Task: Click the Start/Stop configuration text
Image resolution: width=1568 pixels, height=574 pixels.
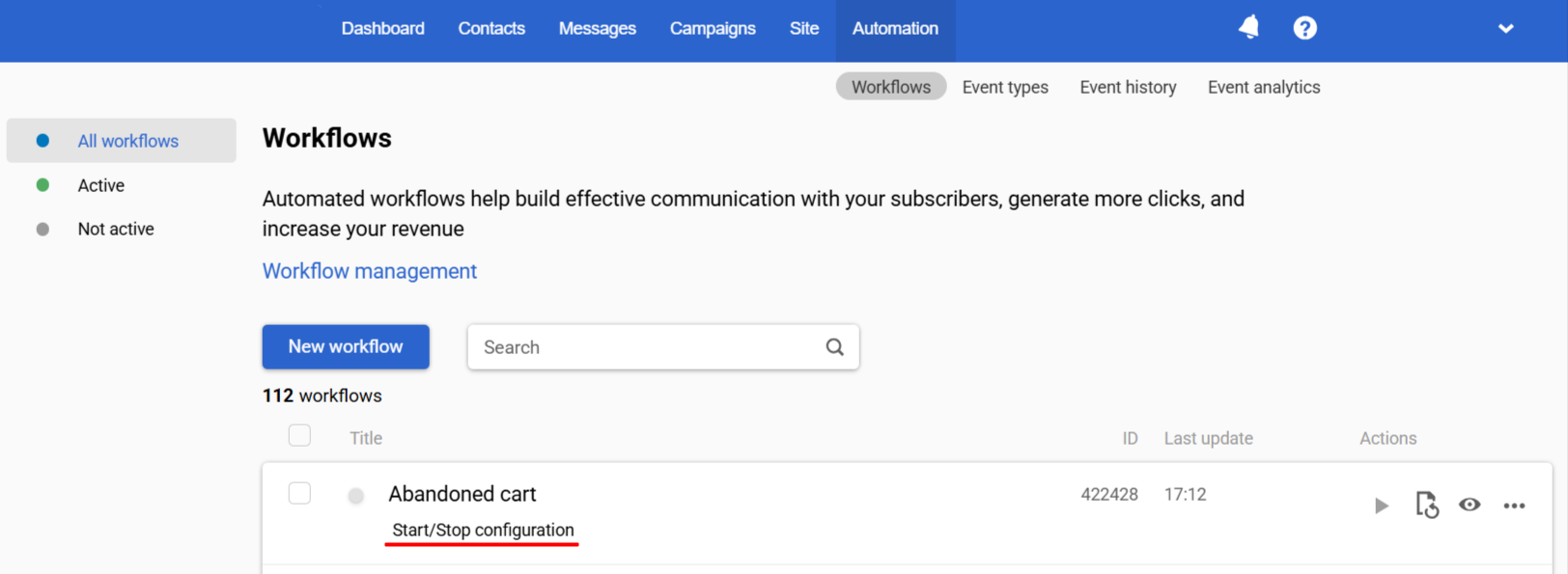Action: [483, 530]
